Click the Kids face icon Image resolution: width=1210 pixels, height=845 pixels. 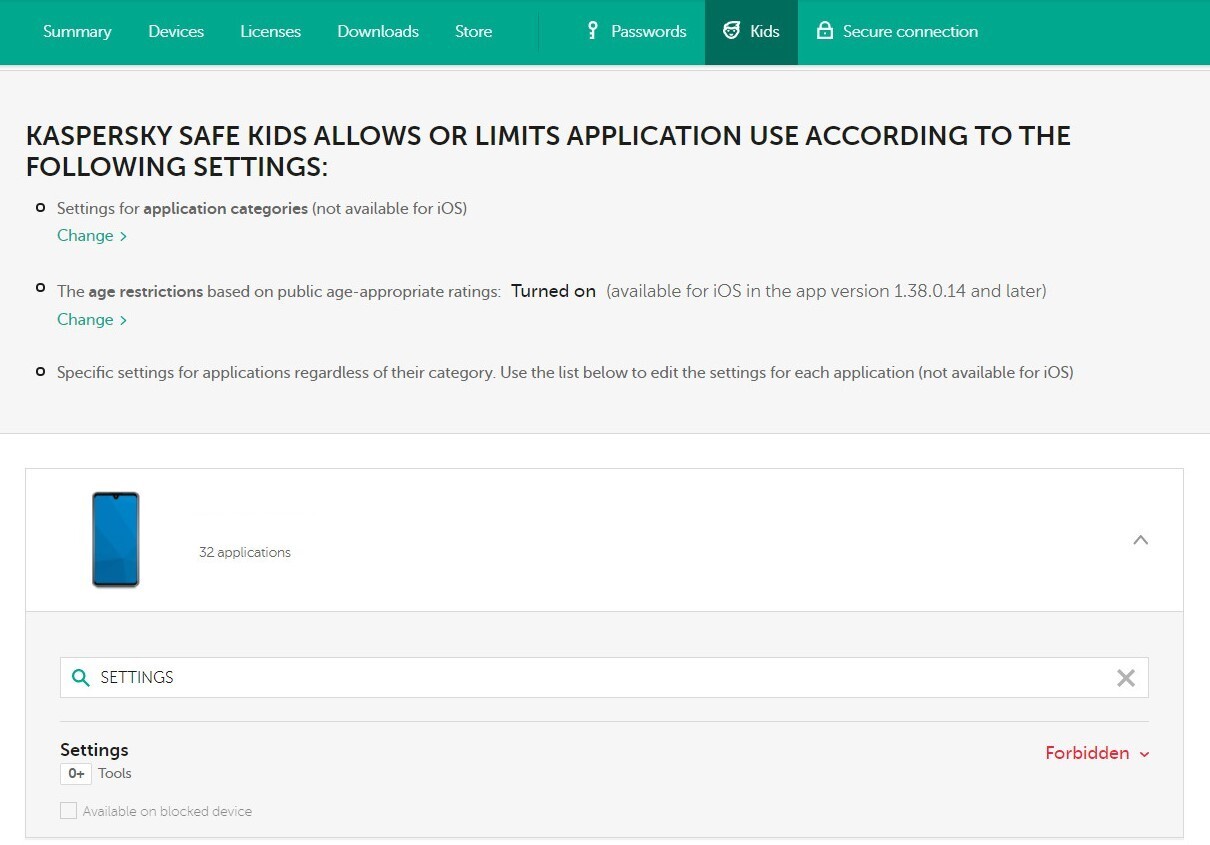tap(731, 31)
